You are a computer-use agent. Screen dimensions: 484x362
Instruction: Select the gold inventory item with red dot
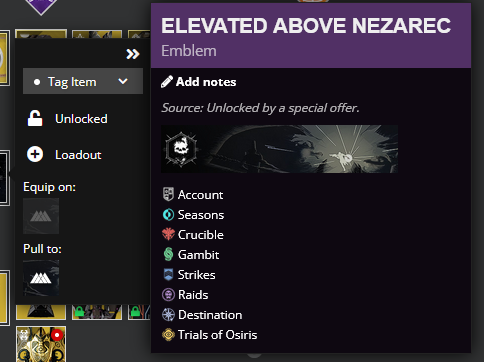point(41,344)
